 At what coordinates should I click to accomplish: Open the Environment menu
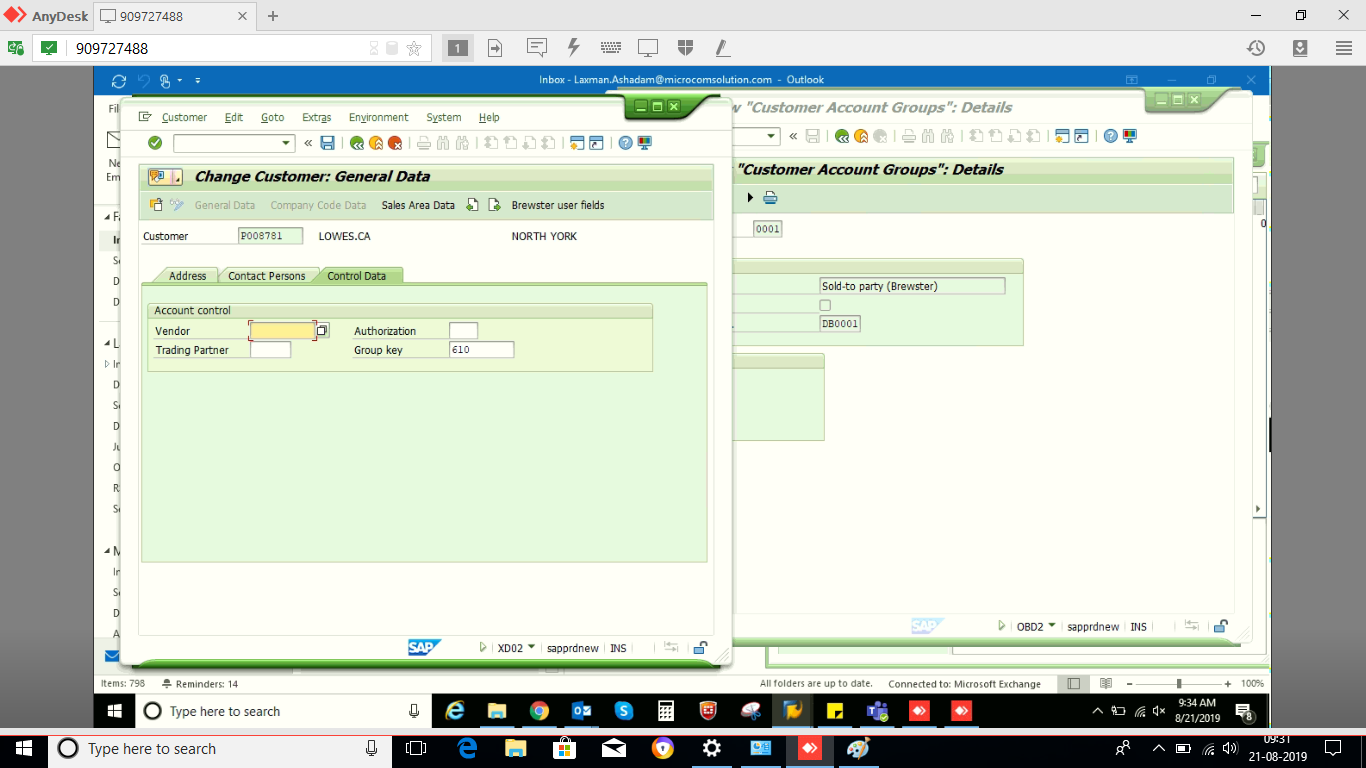pyautogui.click(x=378, y=117)
